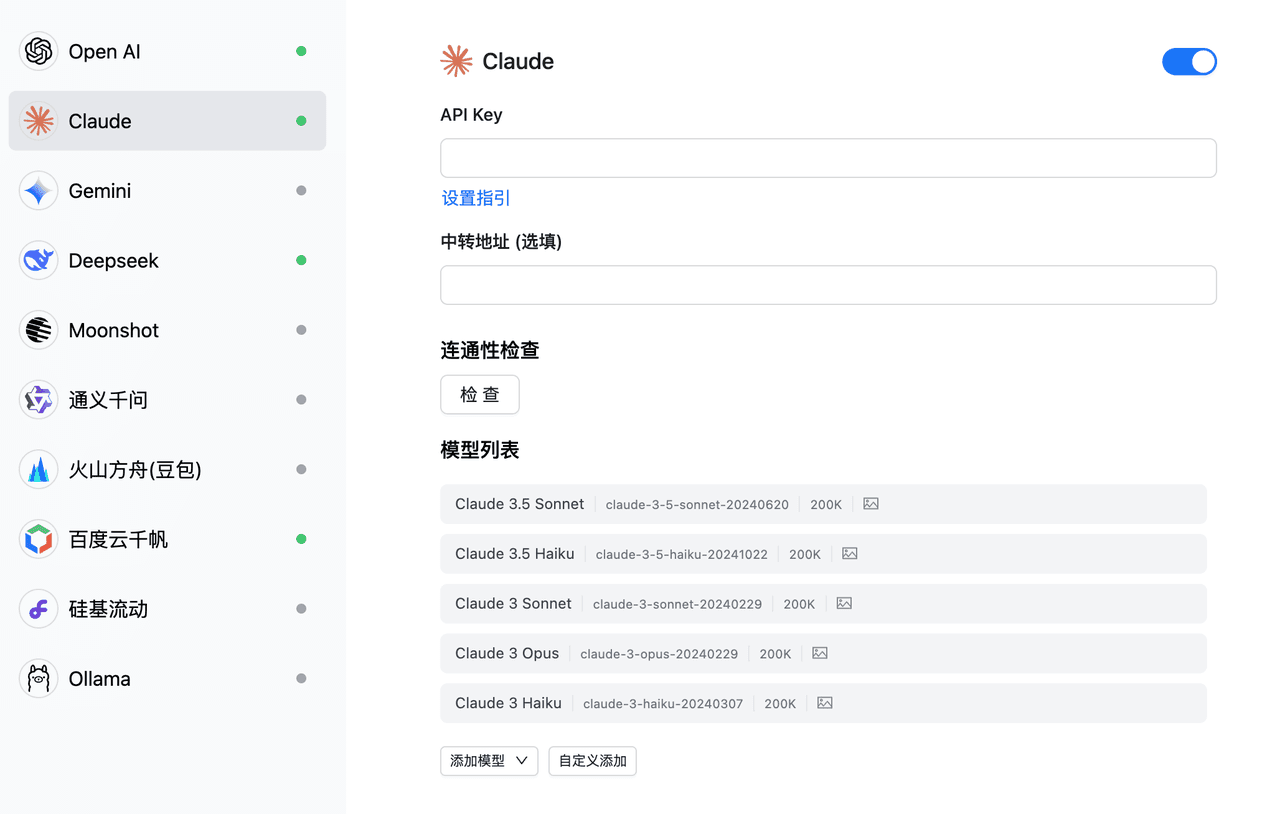Viewport: 1280px width, 814px height.
Task: Click the 模型列表 heading
Action: [480, 450]
